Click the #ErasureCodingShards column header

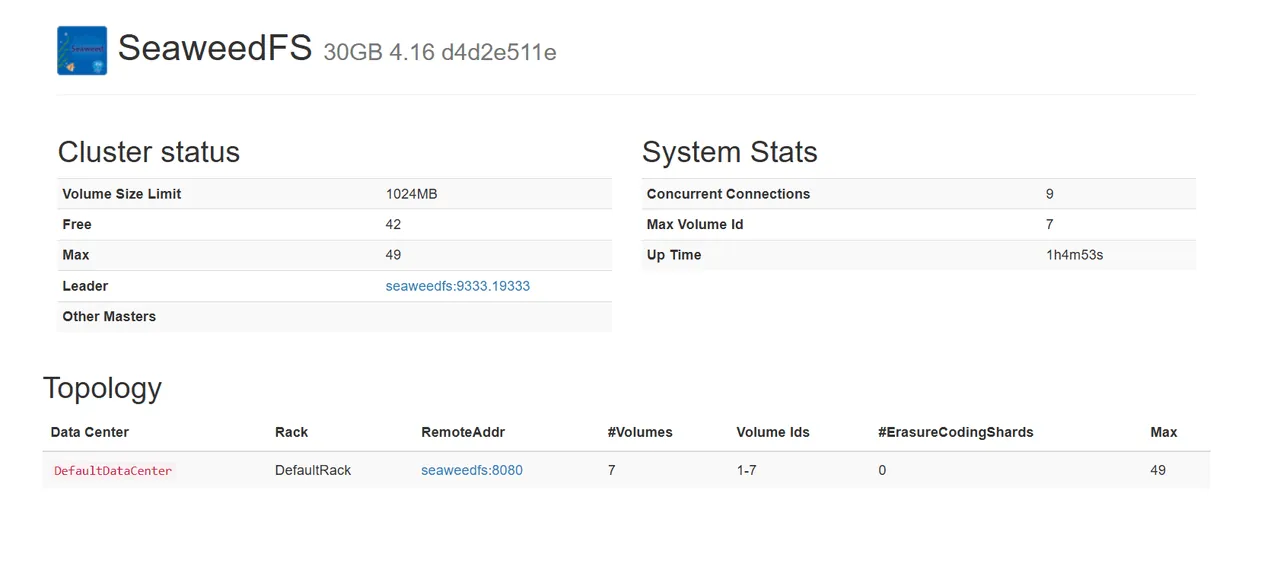956,432
